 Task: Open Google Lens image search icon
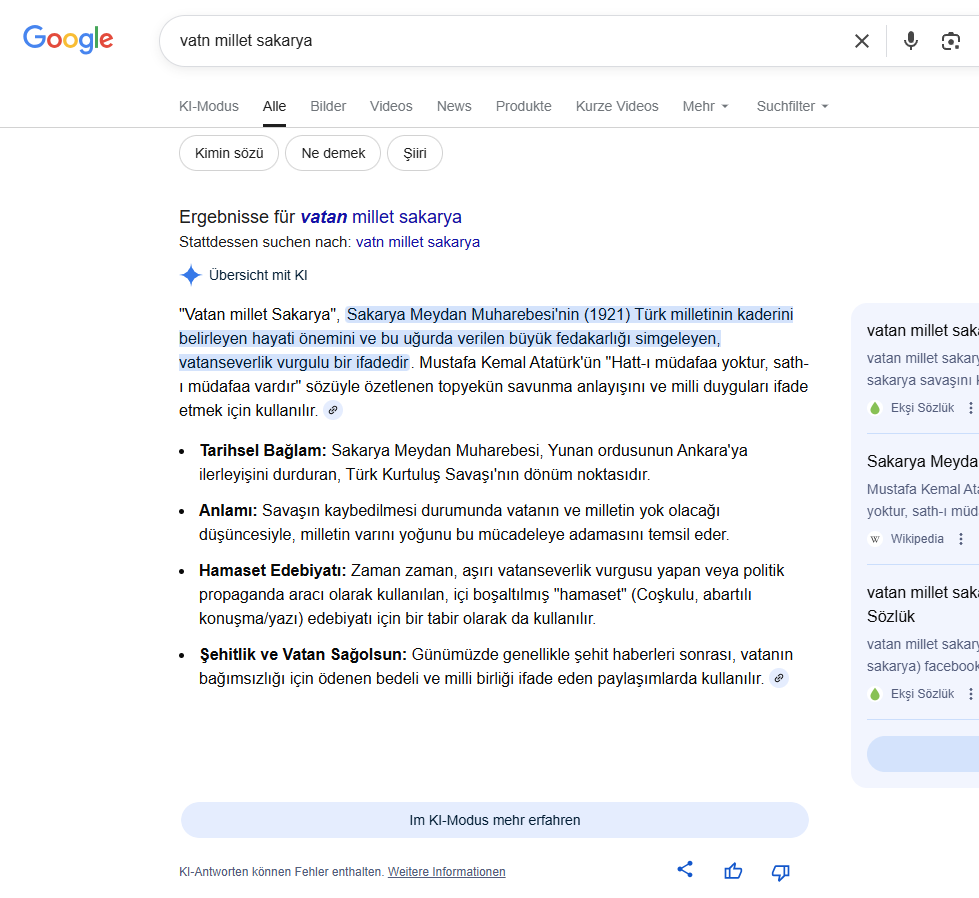pyautogui.click(x=950, y=41)
